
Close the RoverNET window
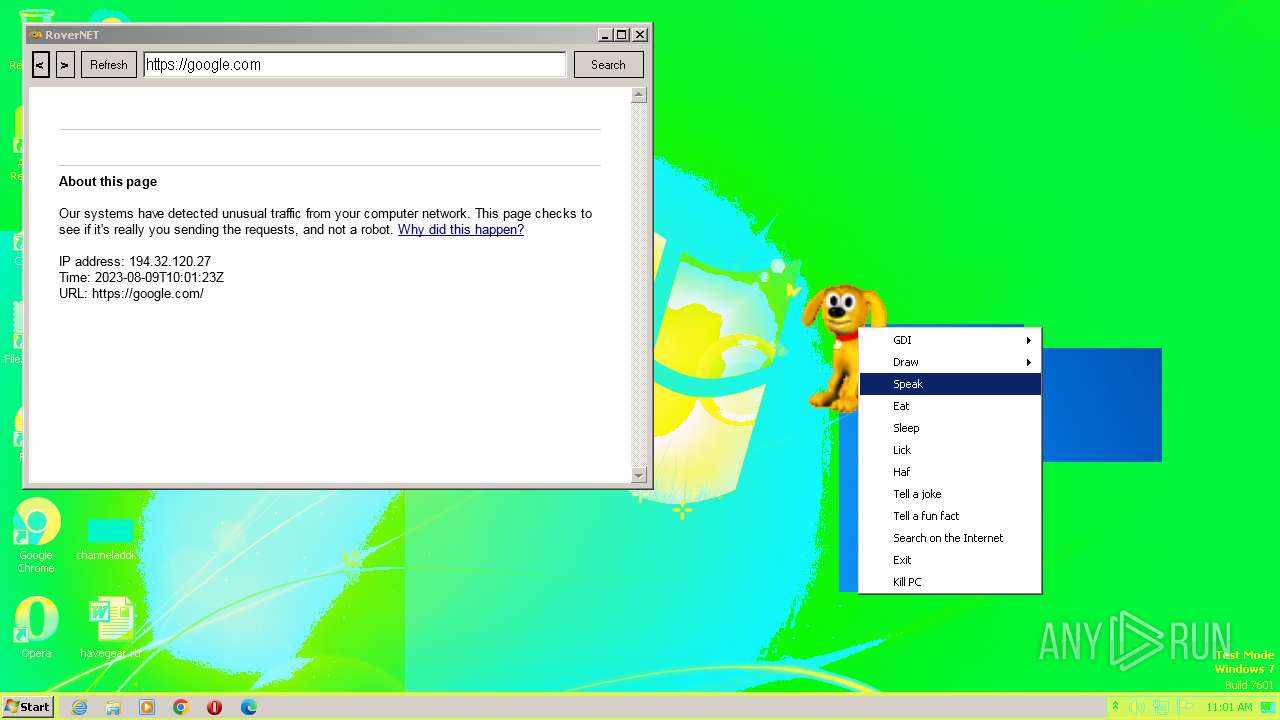[x=640, y=34]
